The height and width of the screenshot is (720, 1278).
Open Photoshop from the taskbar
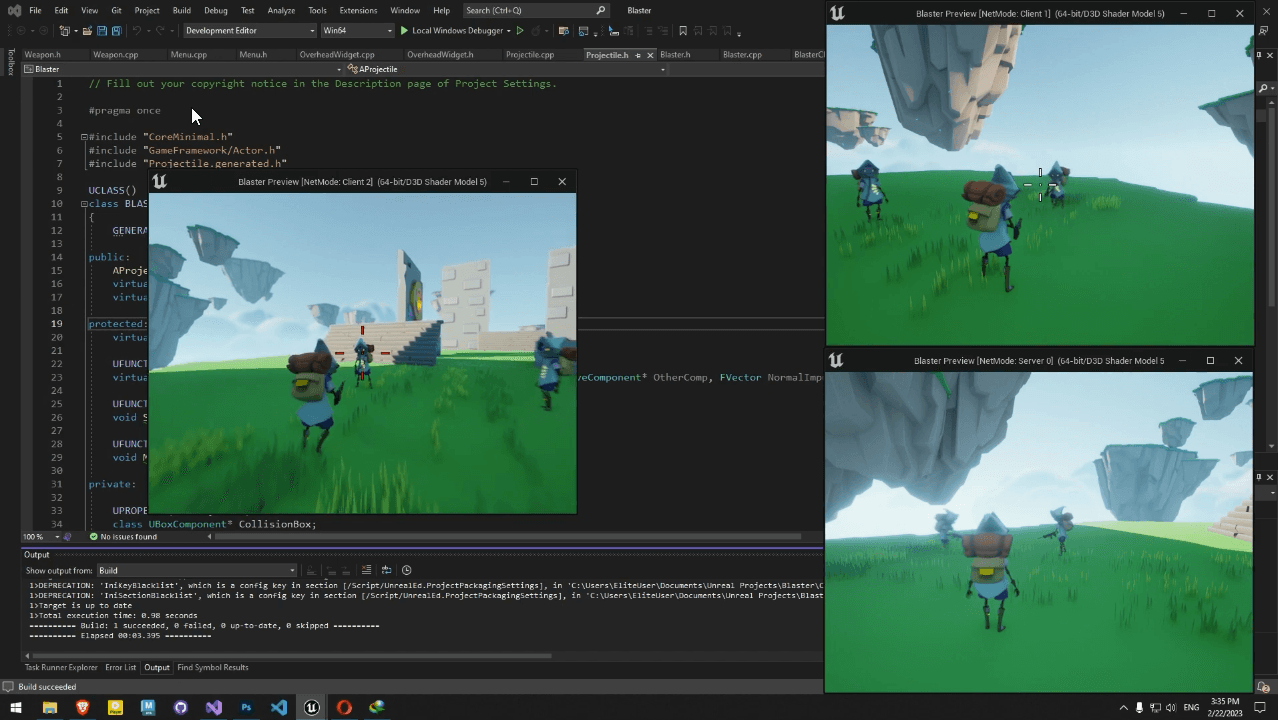(x=246, y=707)
